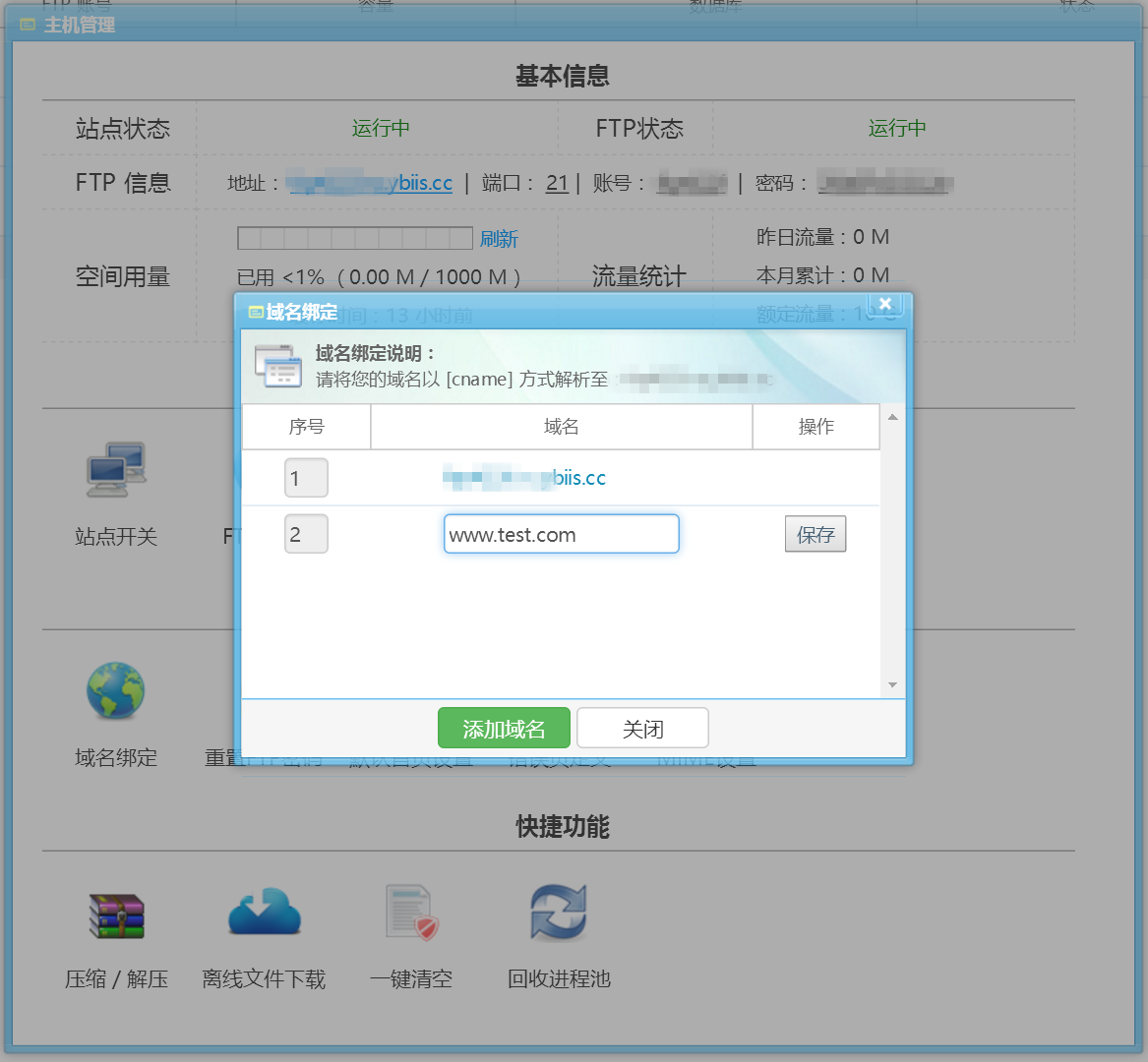Click the 一键清空 document shield icon
The image size is (1148, 1062).
coord(411,913)
